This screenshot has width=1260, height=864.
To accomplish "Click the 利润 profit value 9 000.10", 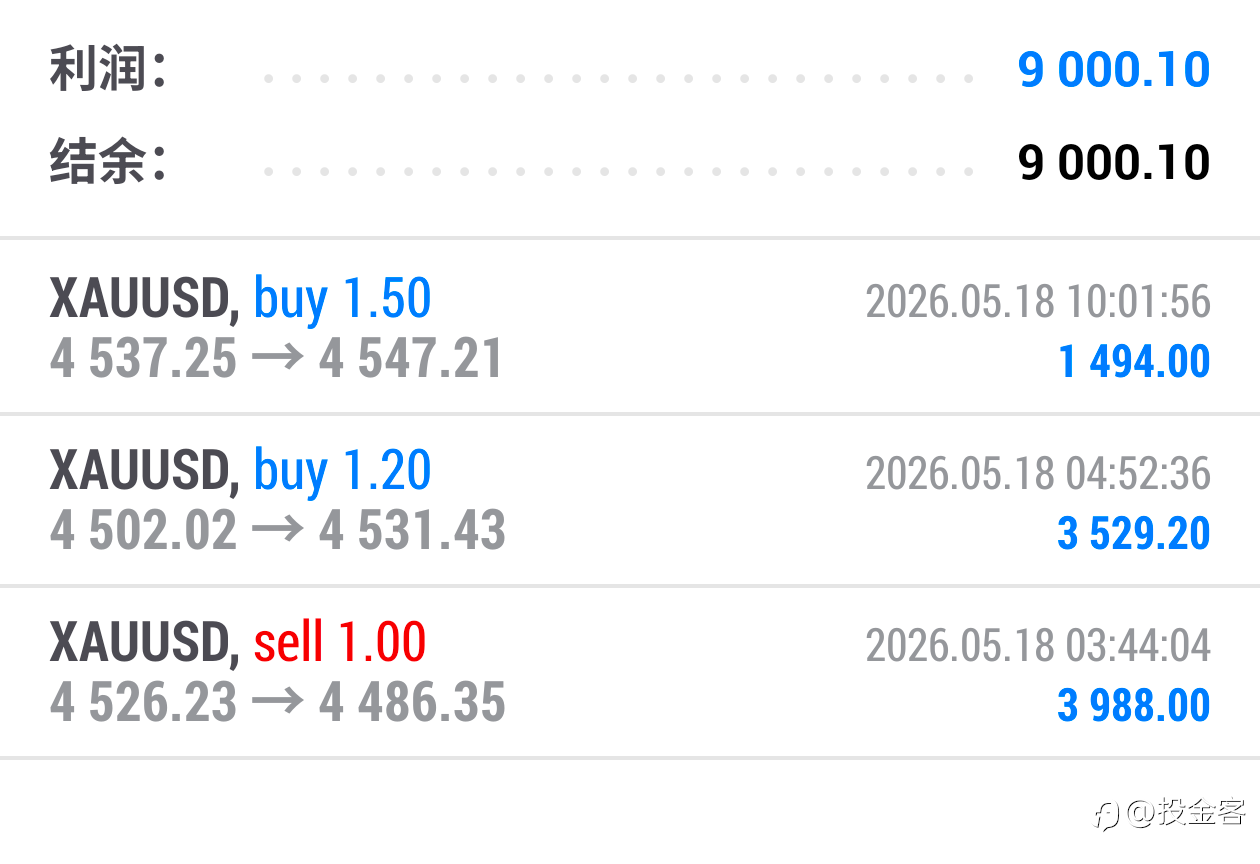I will 1114,70.
